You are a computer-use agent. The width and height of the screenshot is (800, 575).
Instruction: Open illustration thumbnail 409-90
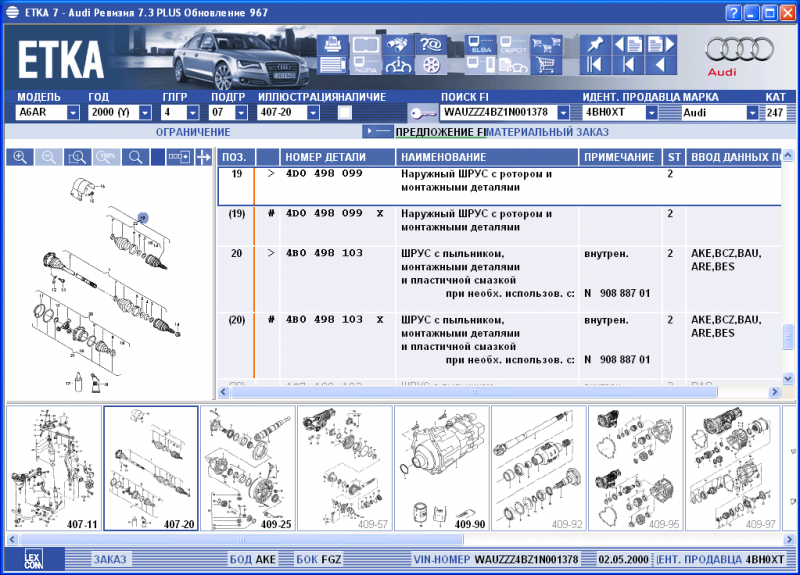(x=442, y=468)
